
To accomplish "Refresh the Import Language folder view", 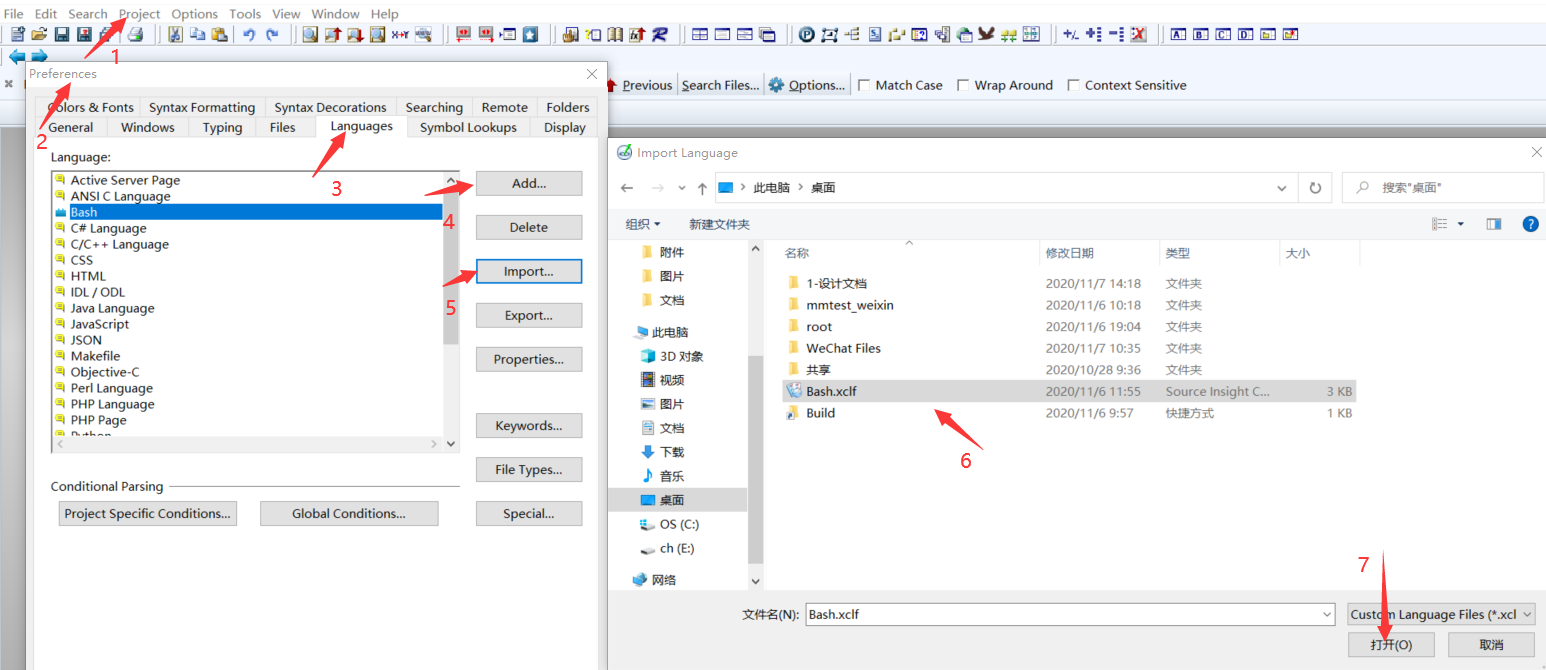I will tap(1315, 187).
